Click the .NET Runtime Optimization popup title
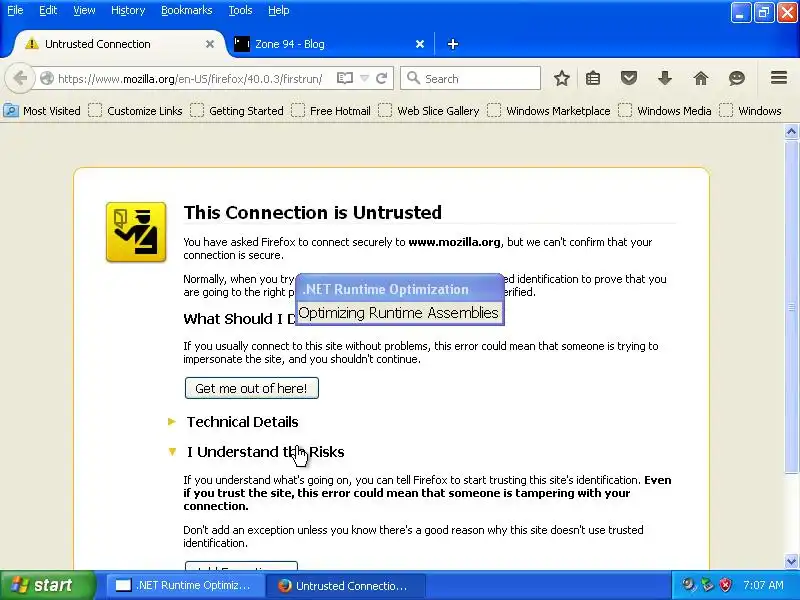The width and height of the screenshot is (800, 600). click(x=385, y=289)
